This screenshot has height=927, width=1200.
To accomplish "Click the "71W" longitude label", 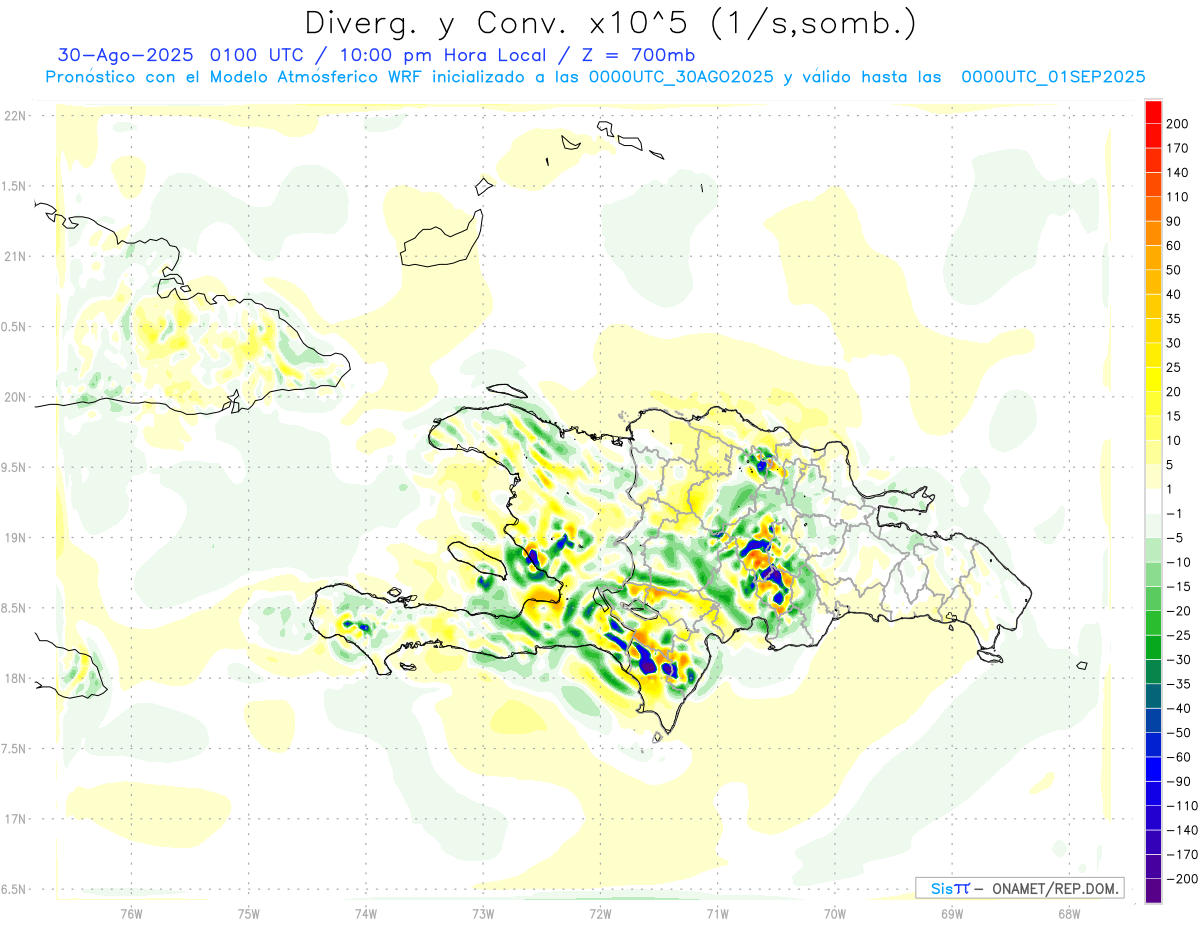I will click(717, 913).
